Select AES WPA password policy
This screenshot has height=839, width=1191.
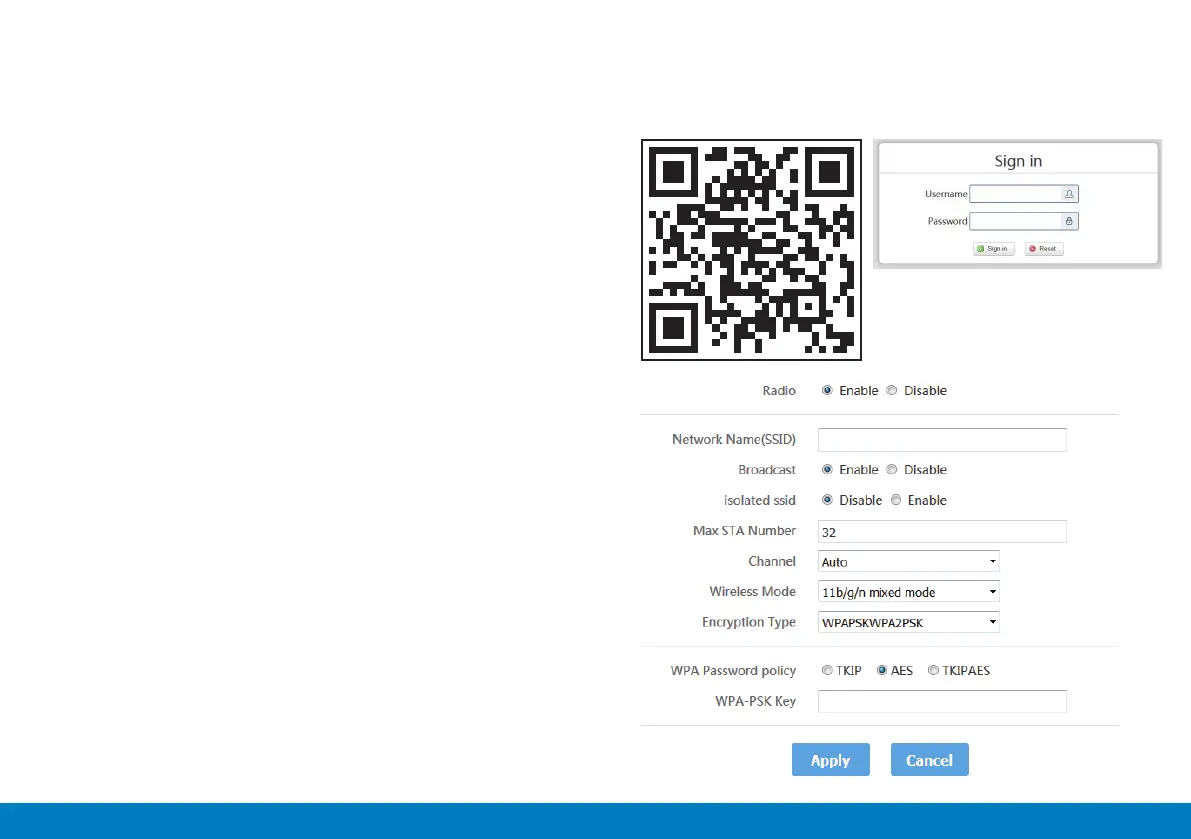pos(882,670)
